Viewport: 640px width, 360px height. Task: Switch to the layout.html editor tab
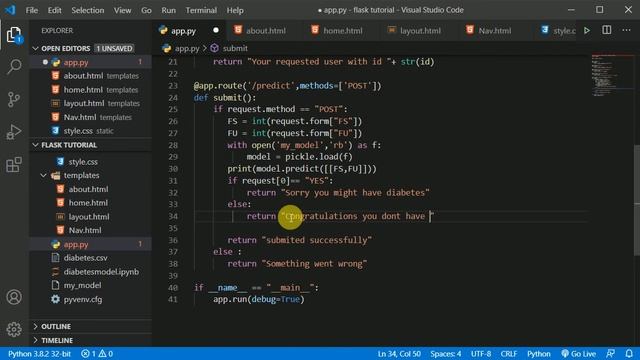click(x=420, y=31)
